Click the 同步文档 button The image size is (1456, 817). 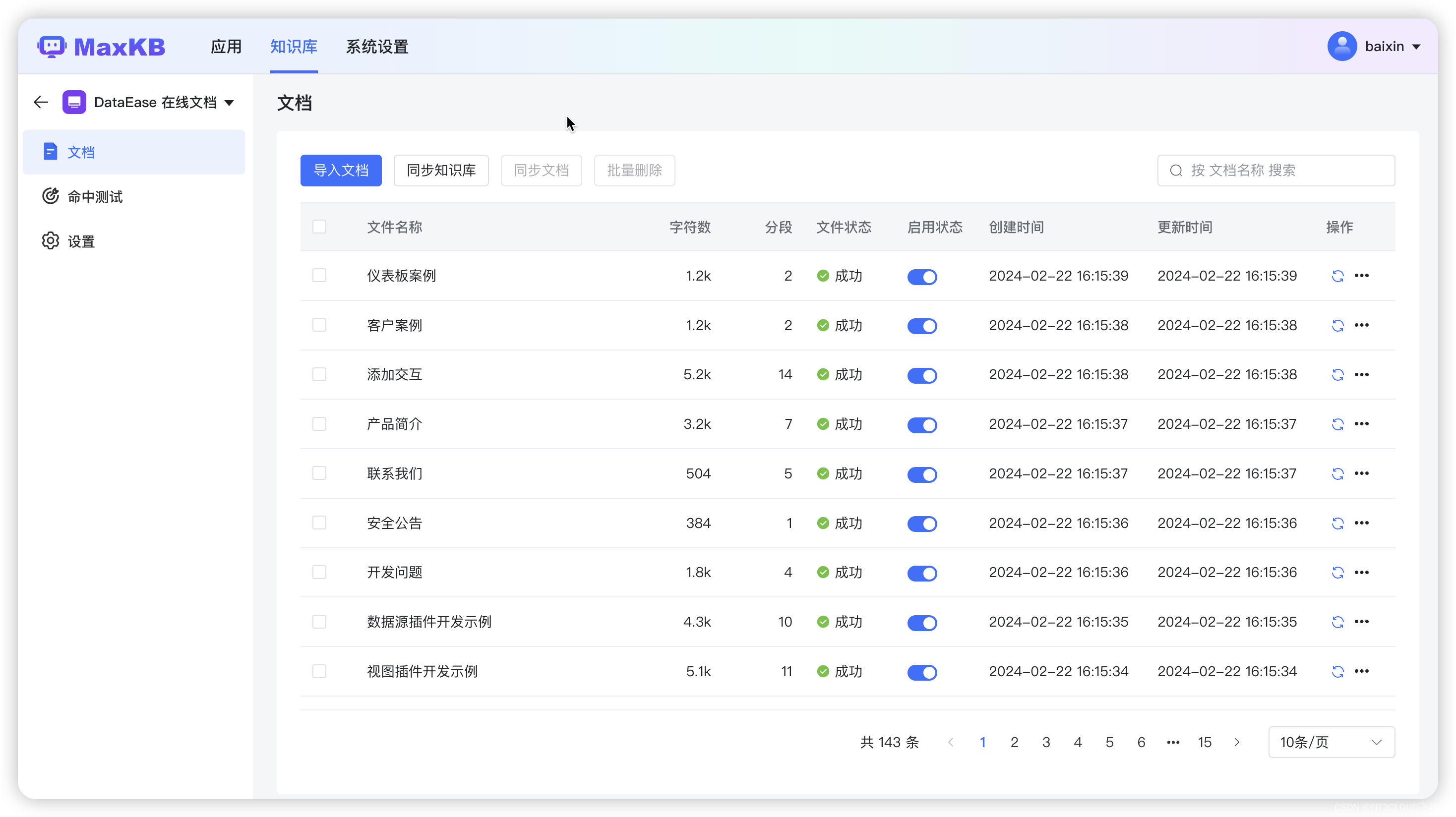coord(541,170)
